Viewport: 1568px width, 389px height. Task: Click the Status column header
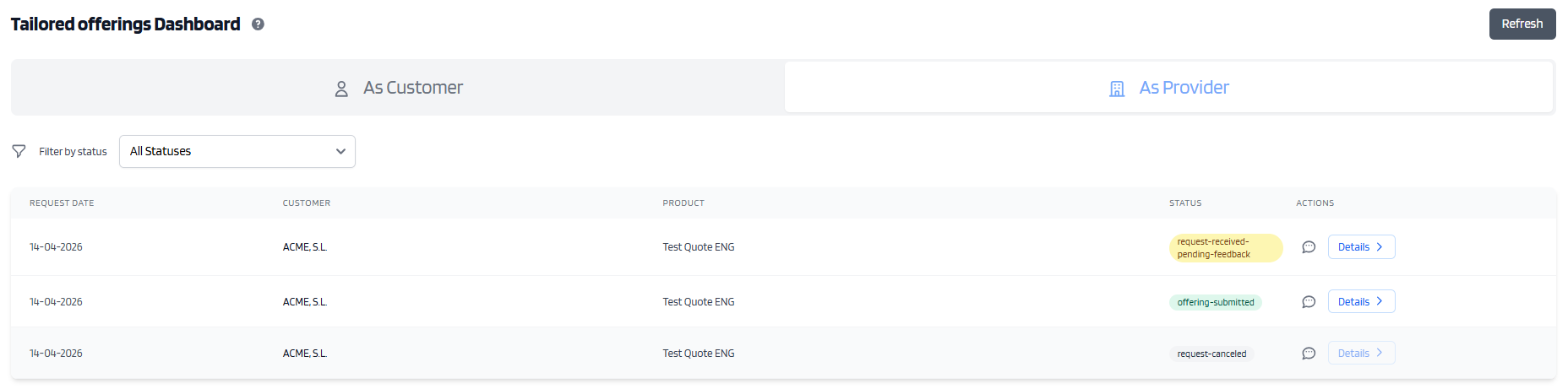[1185, 203]
